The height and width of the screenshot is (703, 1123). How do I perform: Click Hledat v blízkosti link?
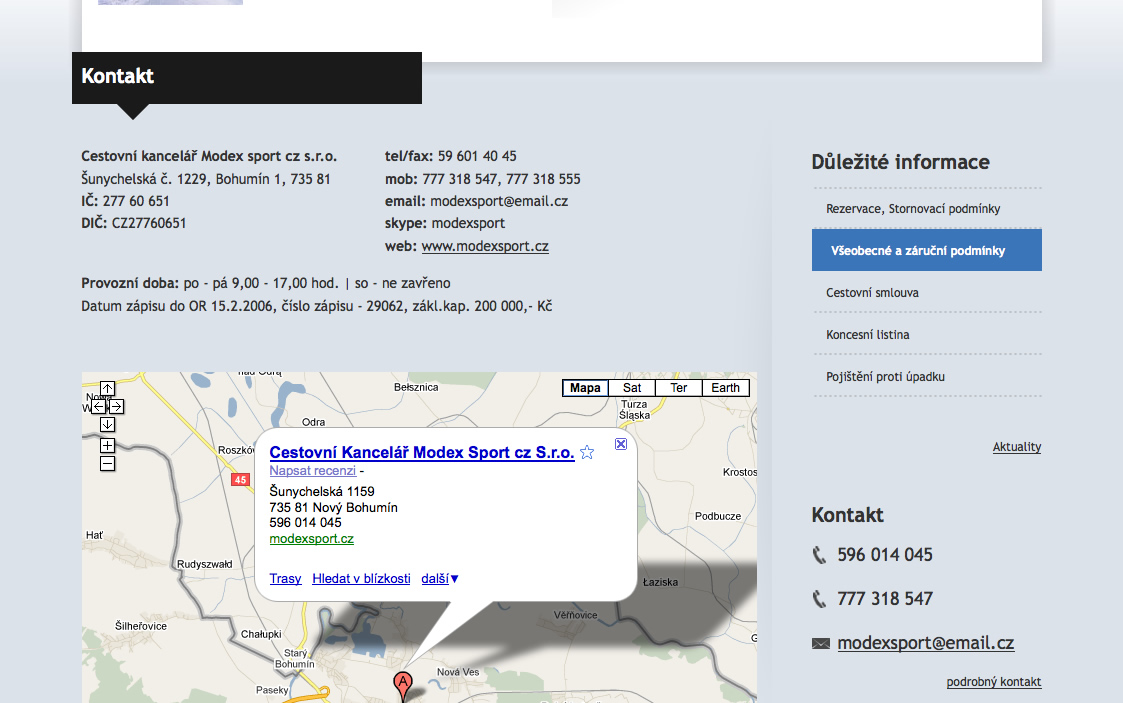361,578
